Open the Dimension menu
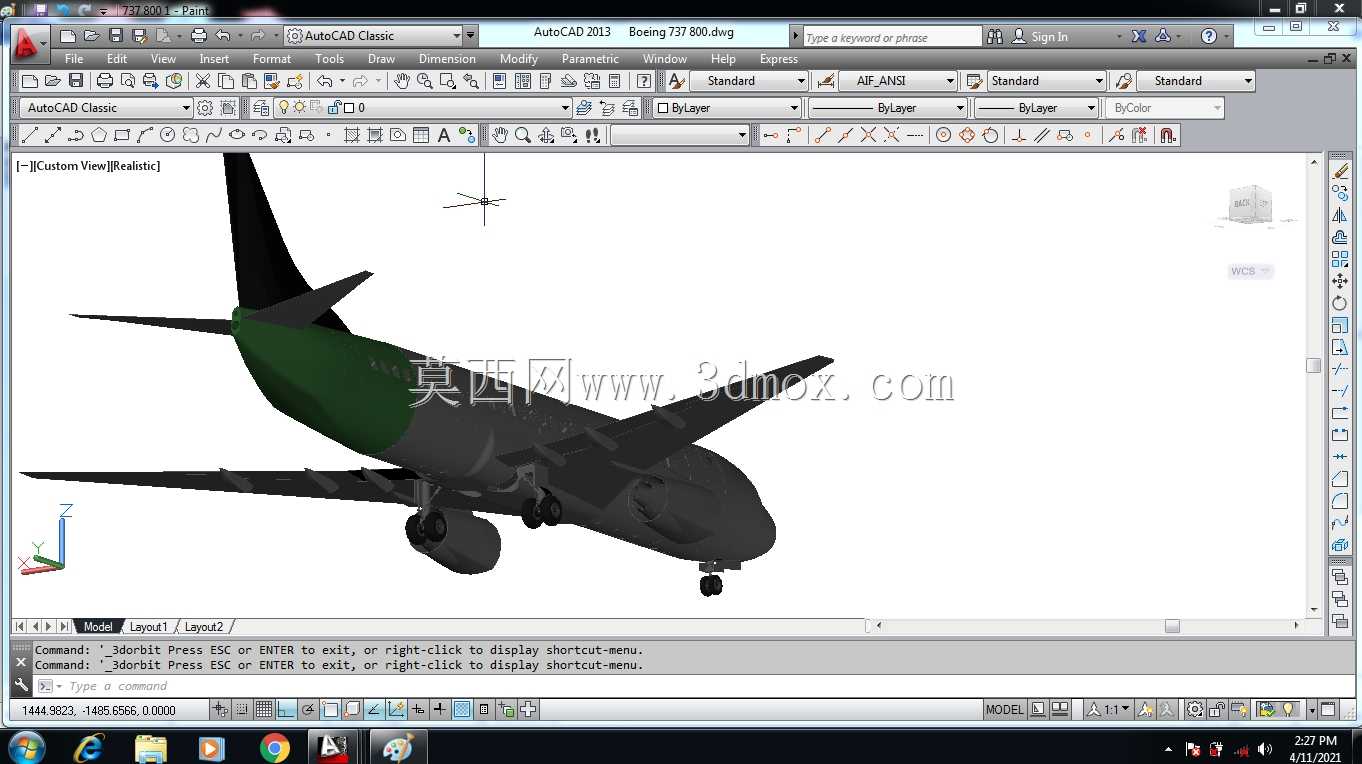This screenshot has width=1362, height=764. coord(447,59)
